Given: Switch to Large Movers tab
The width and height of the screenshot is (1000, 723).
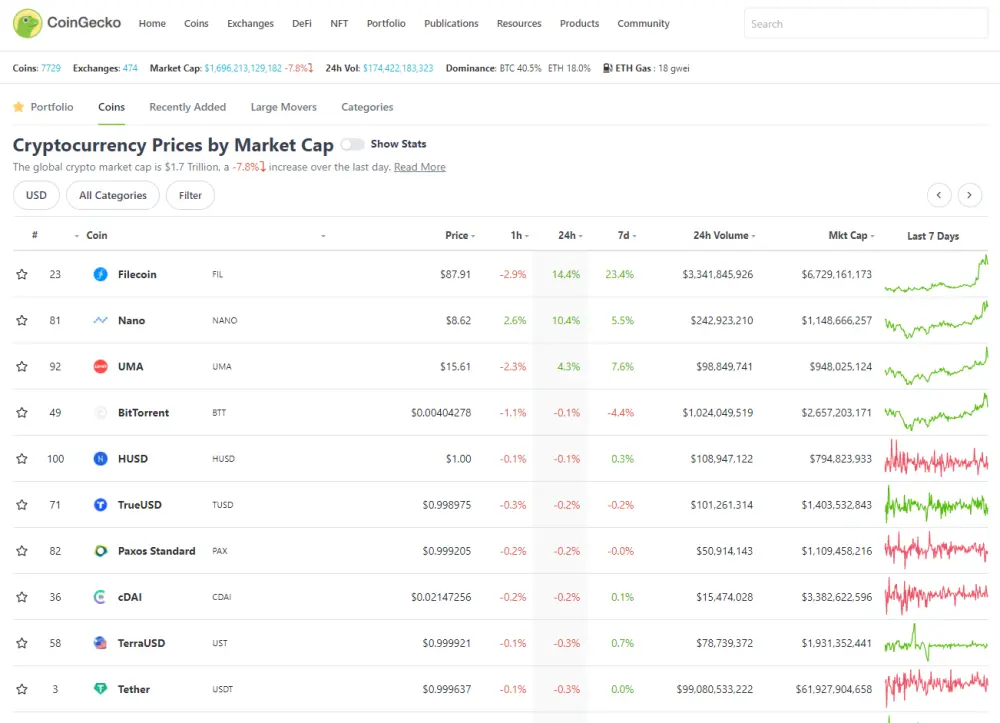Looking at the screenshot, I should pyautogui.click(x=284, y=107).
